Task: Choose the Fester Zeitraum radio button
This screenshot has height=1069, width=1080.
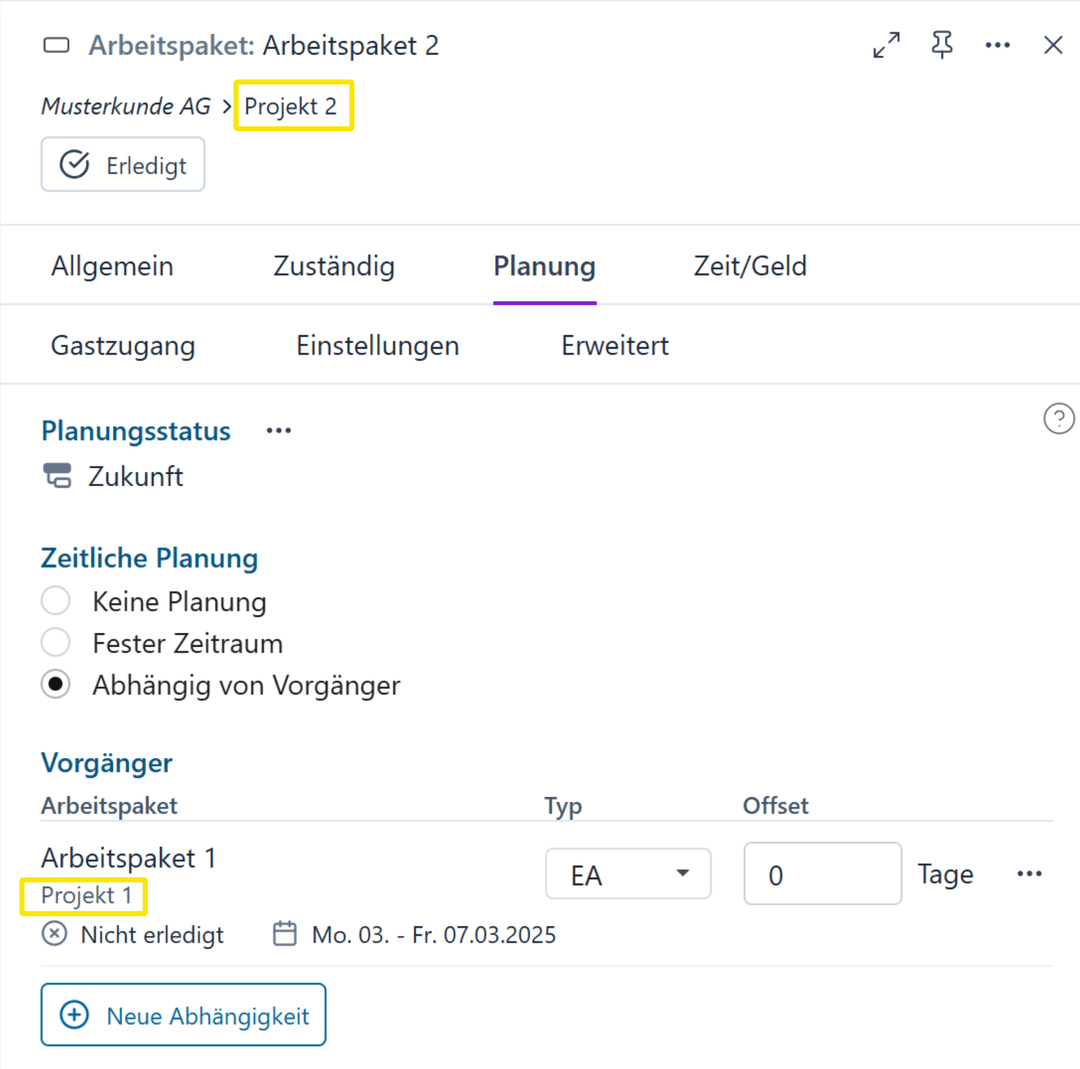Action: point(56,643)
